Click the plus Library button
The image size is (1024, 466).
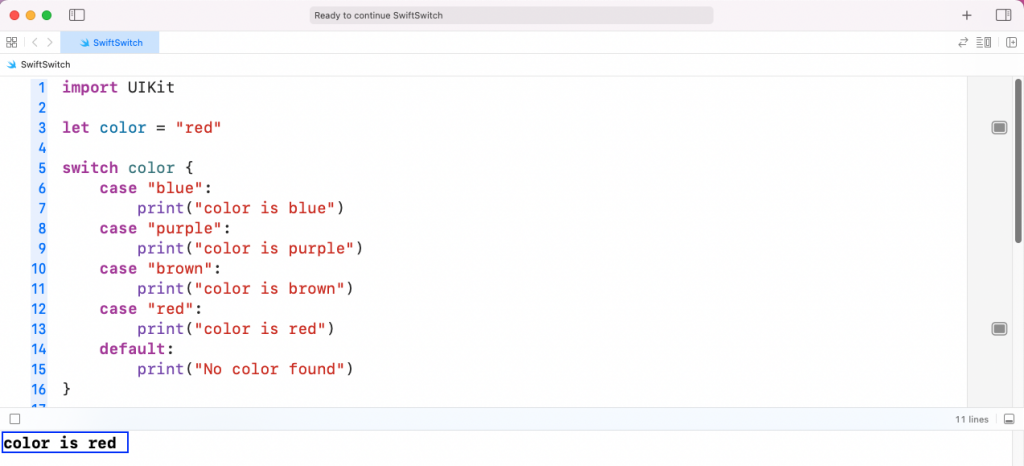pyautogui.click(x=967, y=15)
